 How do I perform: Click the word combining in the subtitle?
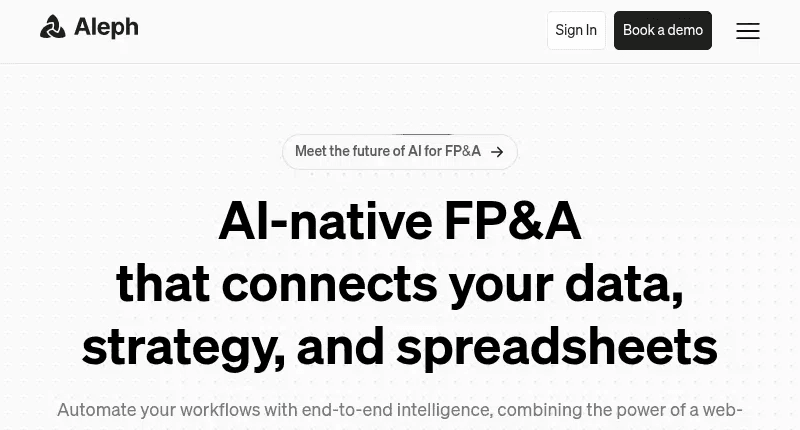[541, 409]
